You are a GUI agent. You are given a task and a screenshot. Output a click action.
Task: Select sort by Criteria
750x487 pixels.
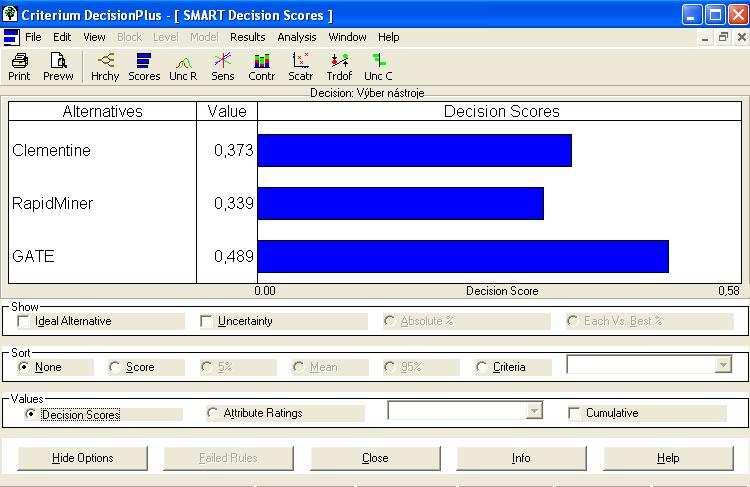click(481, 367)
